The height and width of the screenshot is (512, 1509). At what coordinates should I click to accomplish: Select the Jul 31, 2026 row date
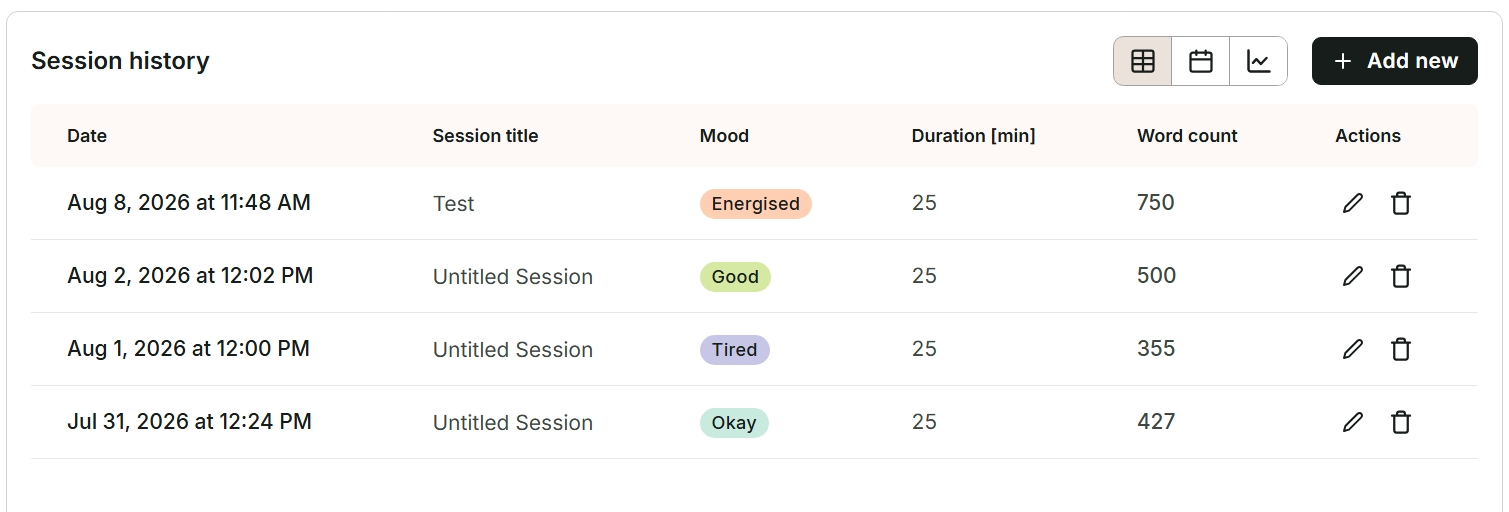click(x=189, y=422)
